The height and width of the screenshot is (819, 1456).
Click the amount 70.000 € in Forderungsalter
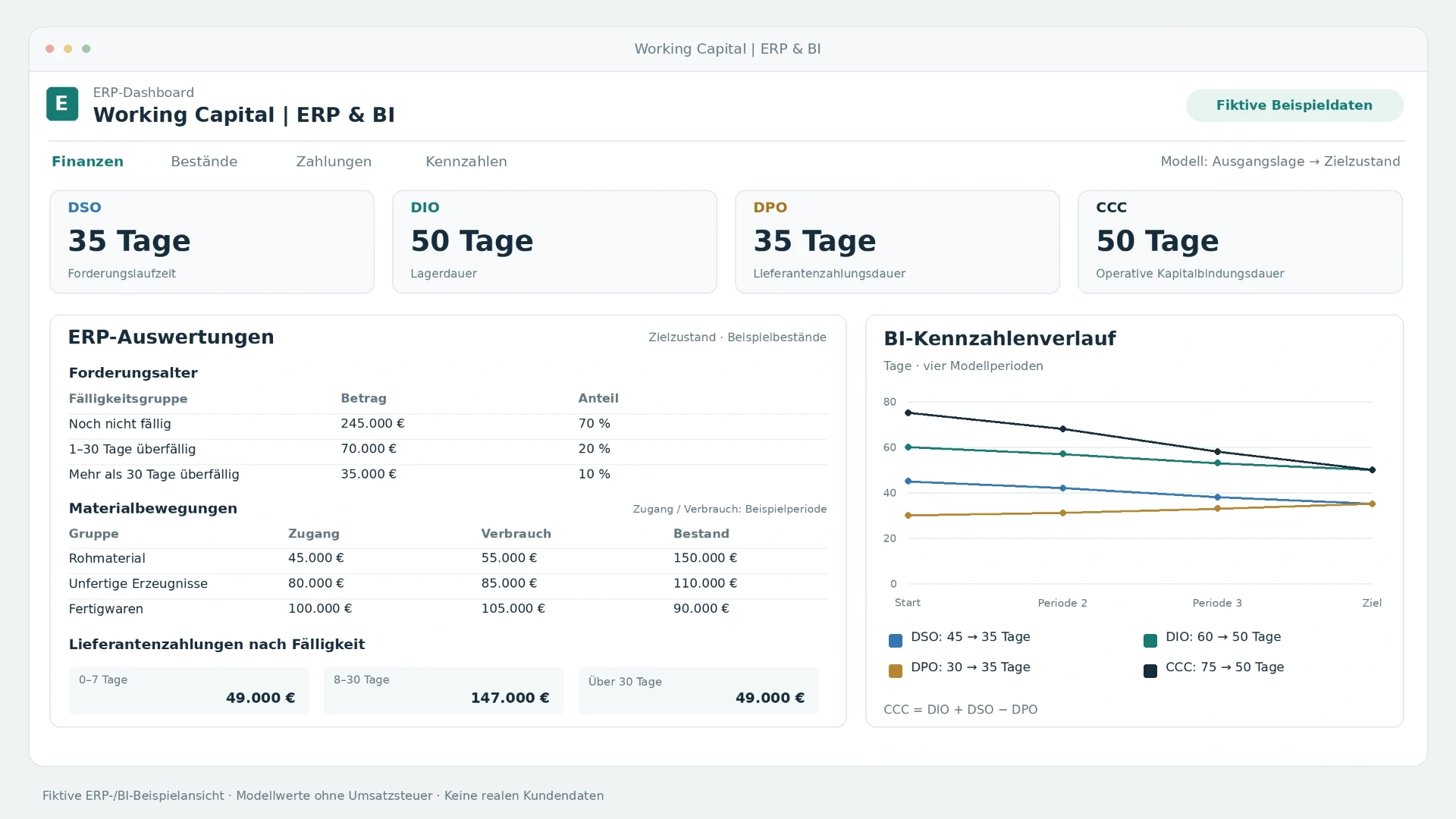coord(369,449)
